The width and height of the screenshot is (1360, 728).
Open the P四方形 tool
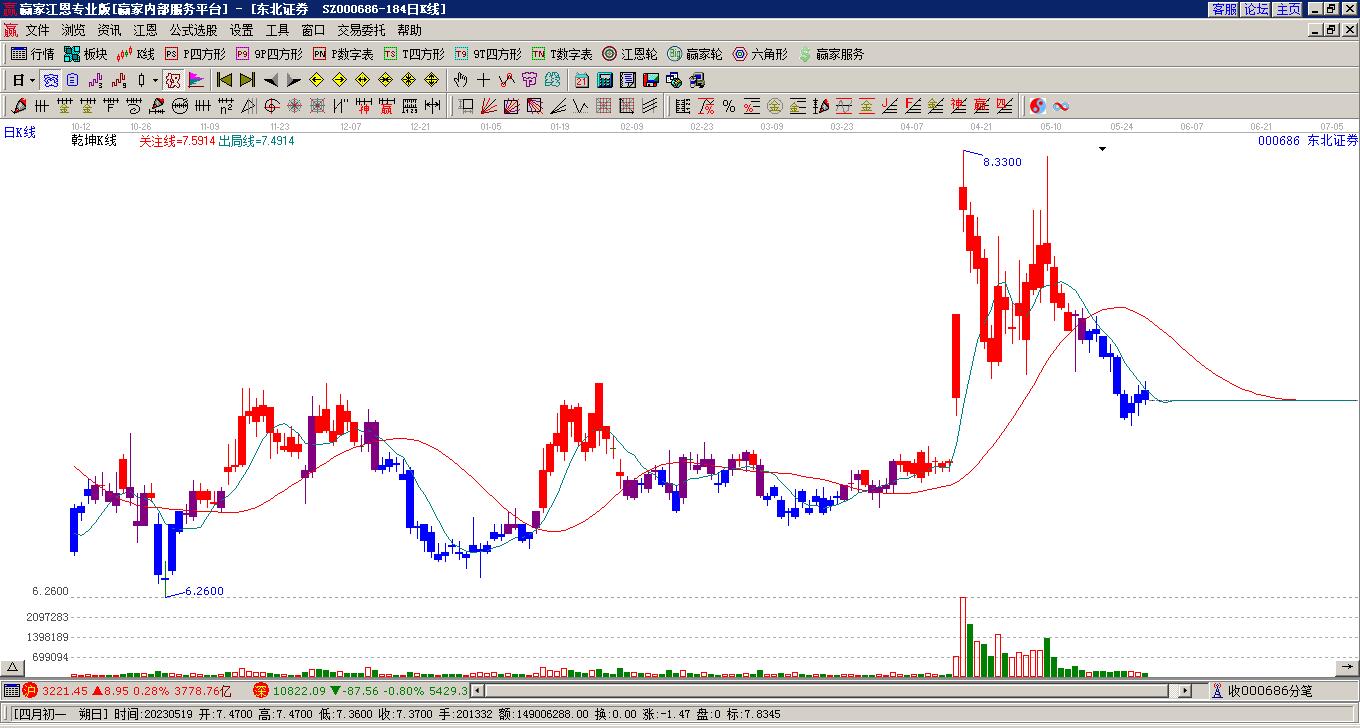pos(196,54)
